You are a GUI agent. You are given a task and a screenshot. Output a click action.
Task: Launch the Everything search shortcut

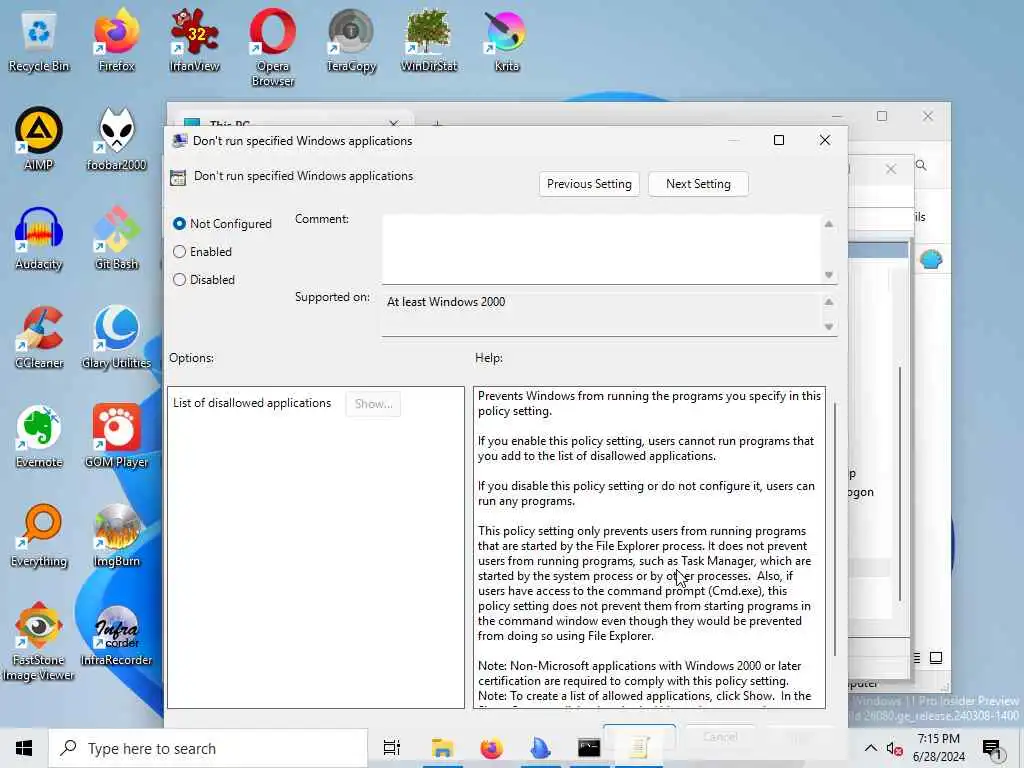click(x=39, y=537)
